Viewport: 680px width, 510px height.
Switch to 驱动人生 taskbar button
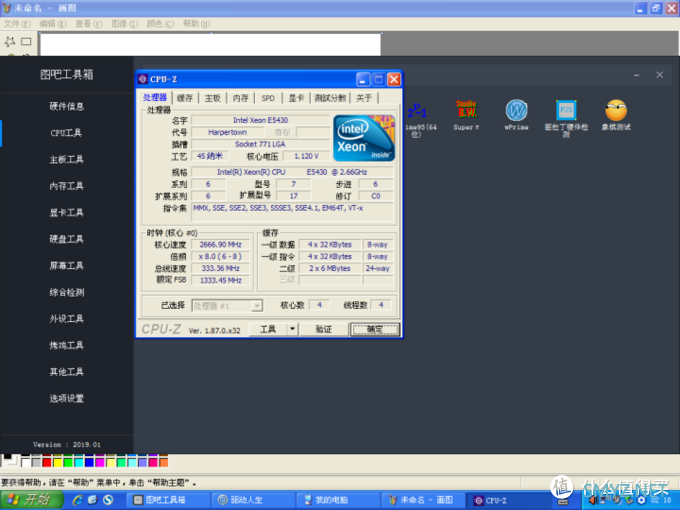point(253,500)
